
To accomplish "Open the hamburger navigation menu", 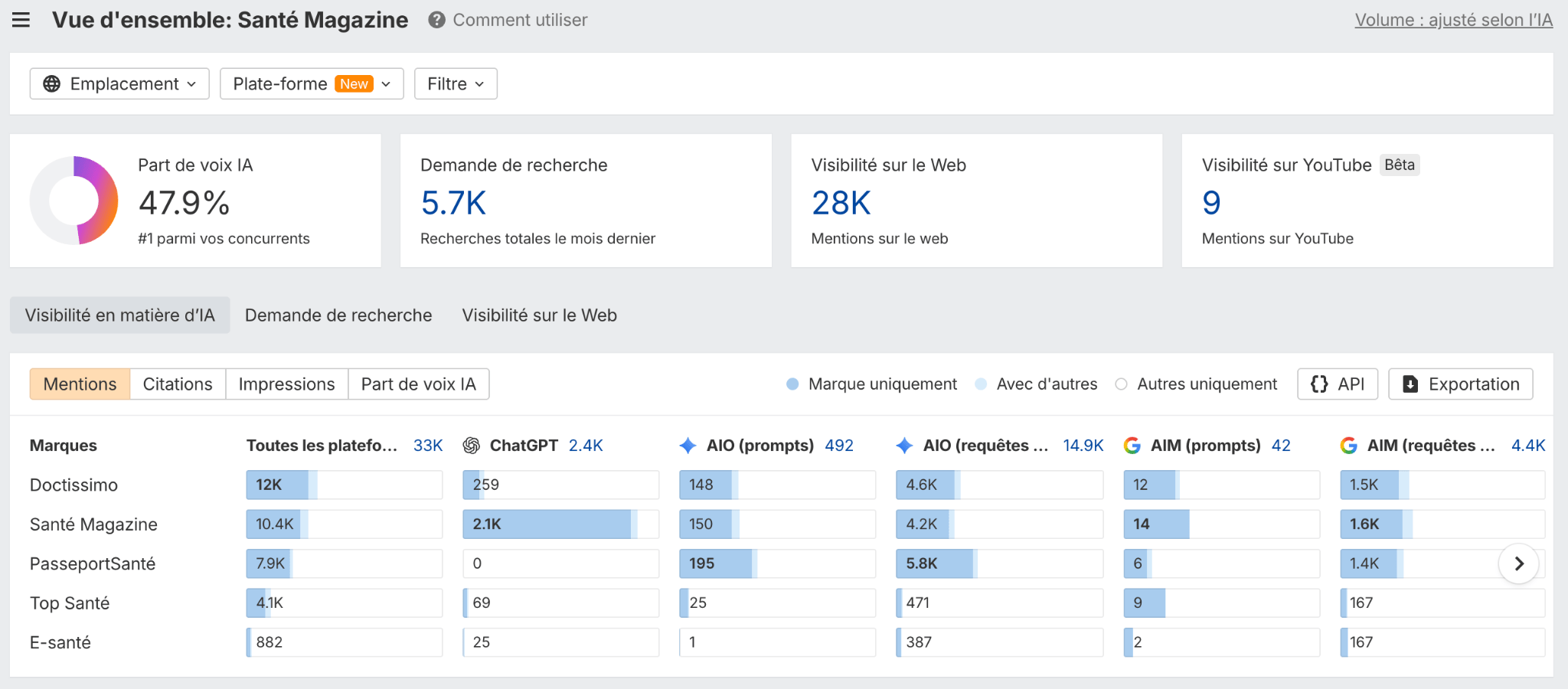I will pyautogui.click(x=21, y=20).
